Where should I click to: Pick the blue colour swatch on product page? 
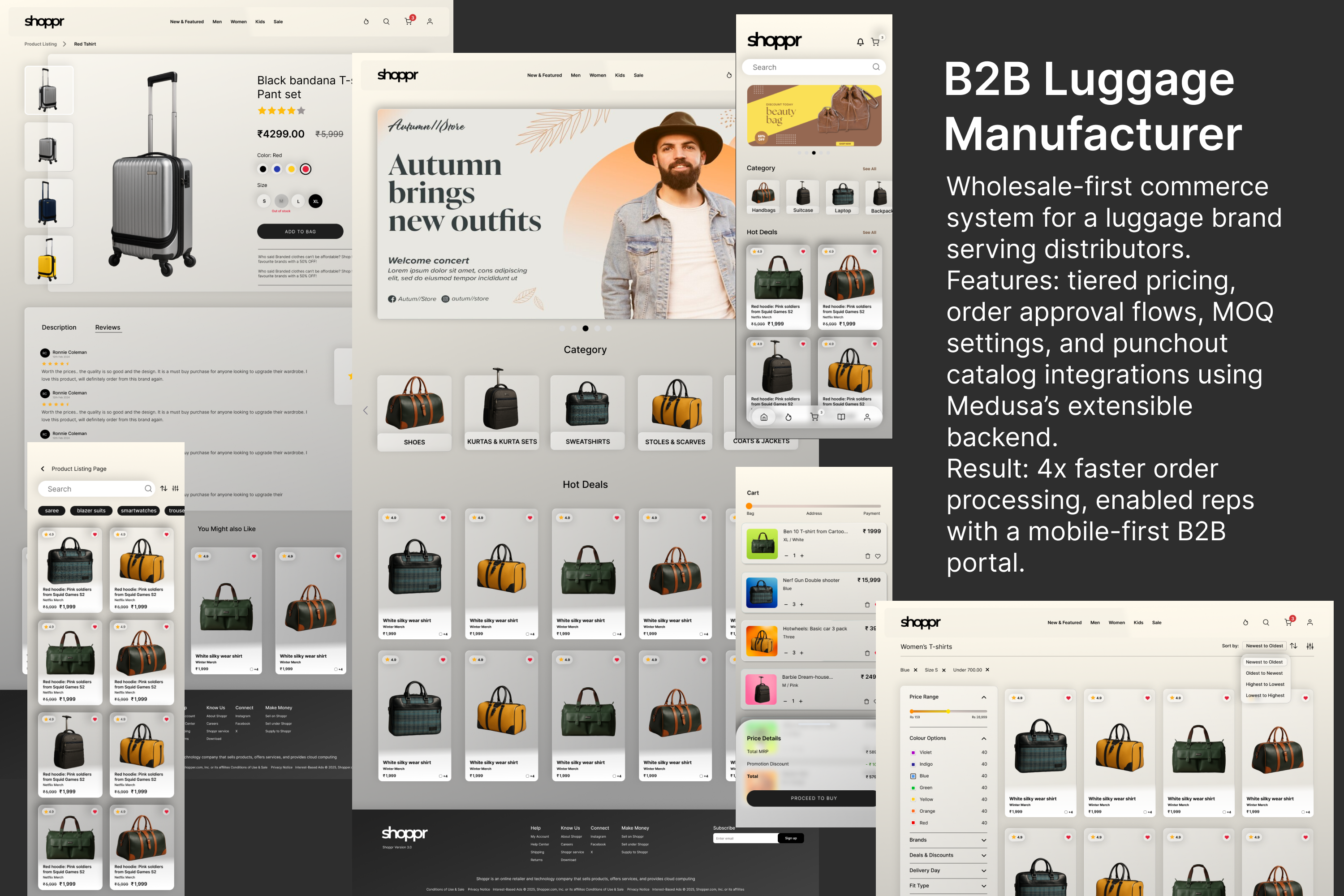277,169
